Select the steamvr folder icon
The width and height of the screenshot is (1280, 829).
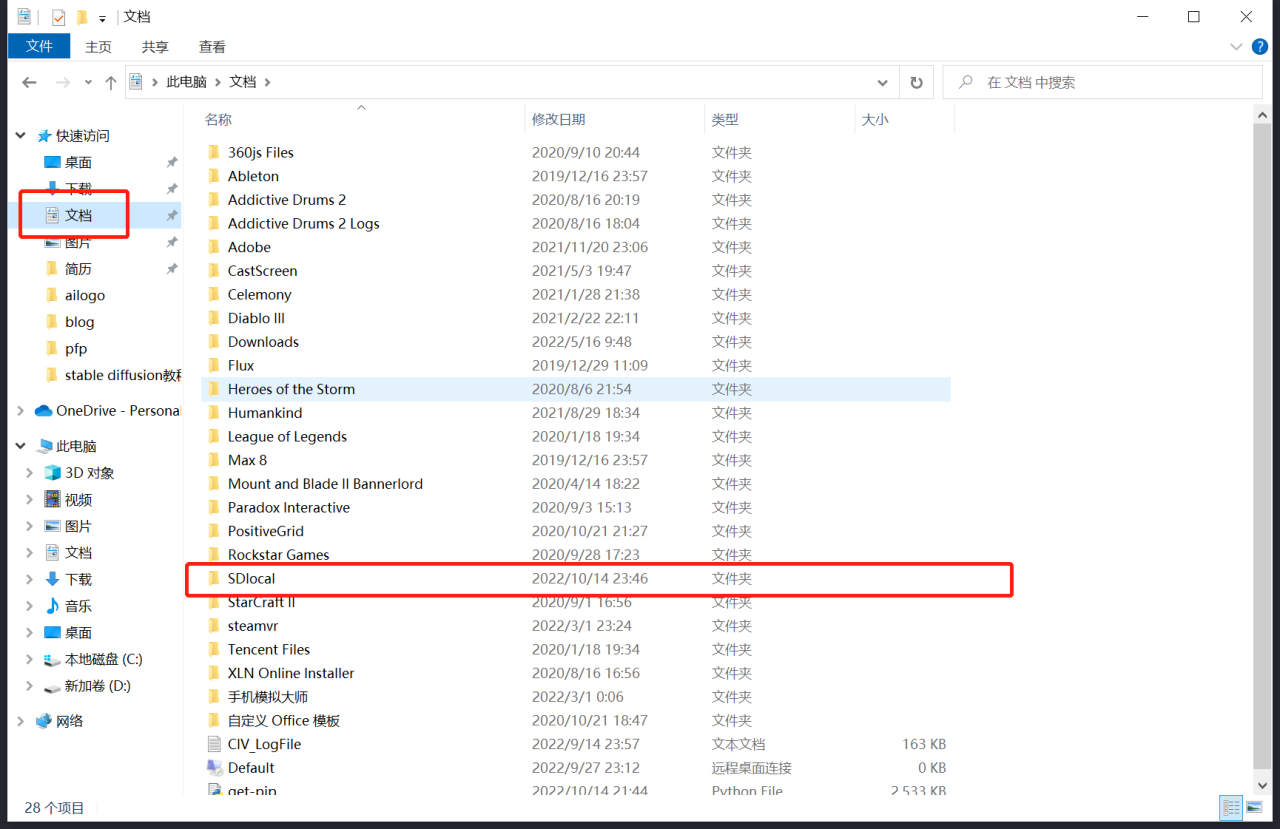tap(213, 626)
